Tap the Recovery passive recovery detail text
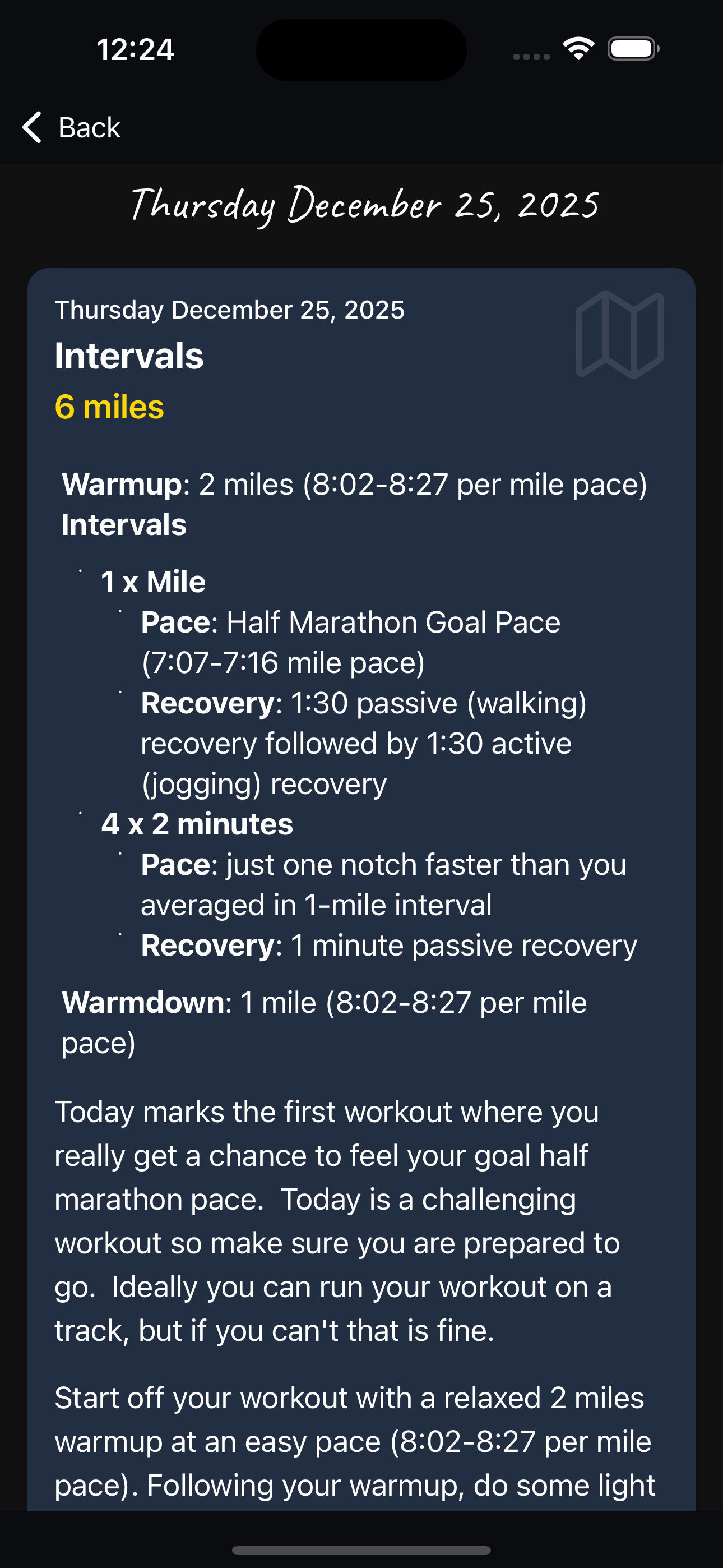Image resolution: width=723 pixels, height=1568 pixels. coord(387,944)
